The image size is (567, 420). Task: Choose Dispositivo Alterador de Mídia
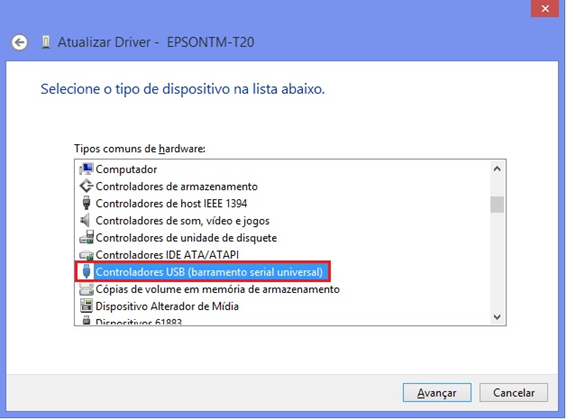pos(167,306)
